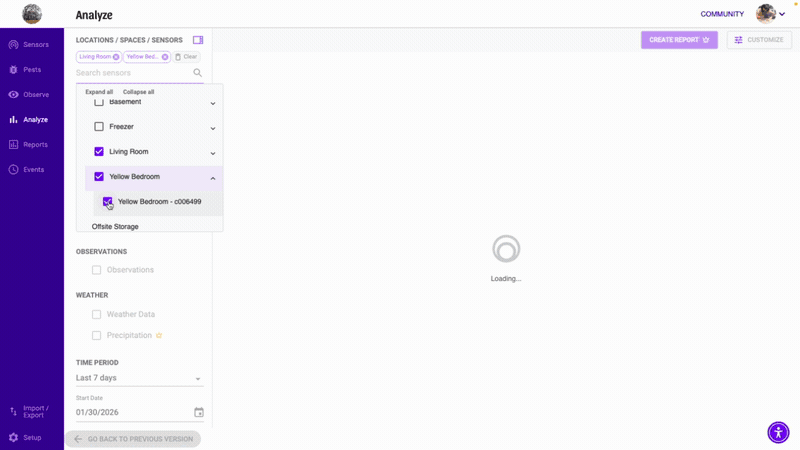Click the search magnifier icon
The width and height of the screenshot is (800, 450).
[x=198, y=73]
